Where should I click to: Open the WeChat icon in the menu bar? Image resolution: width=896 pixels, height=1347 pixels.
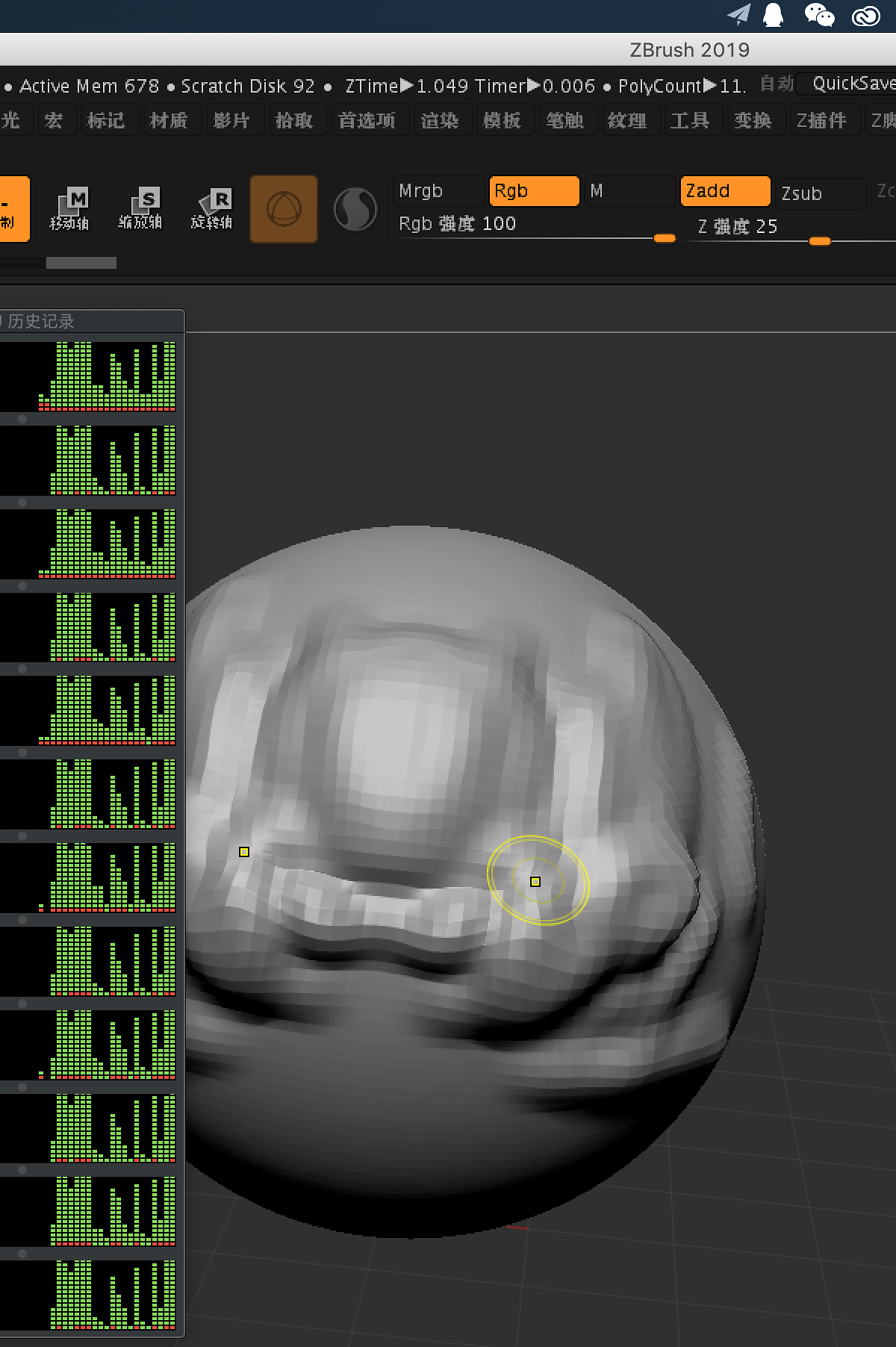[819, 14]
